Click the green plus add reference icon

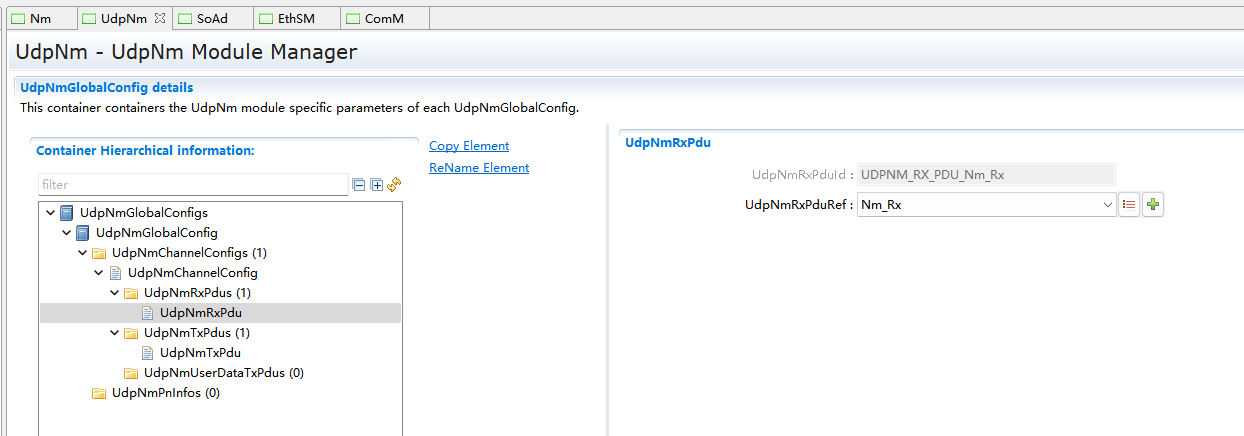1153,205
